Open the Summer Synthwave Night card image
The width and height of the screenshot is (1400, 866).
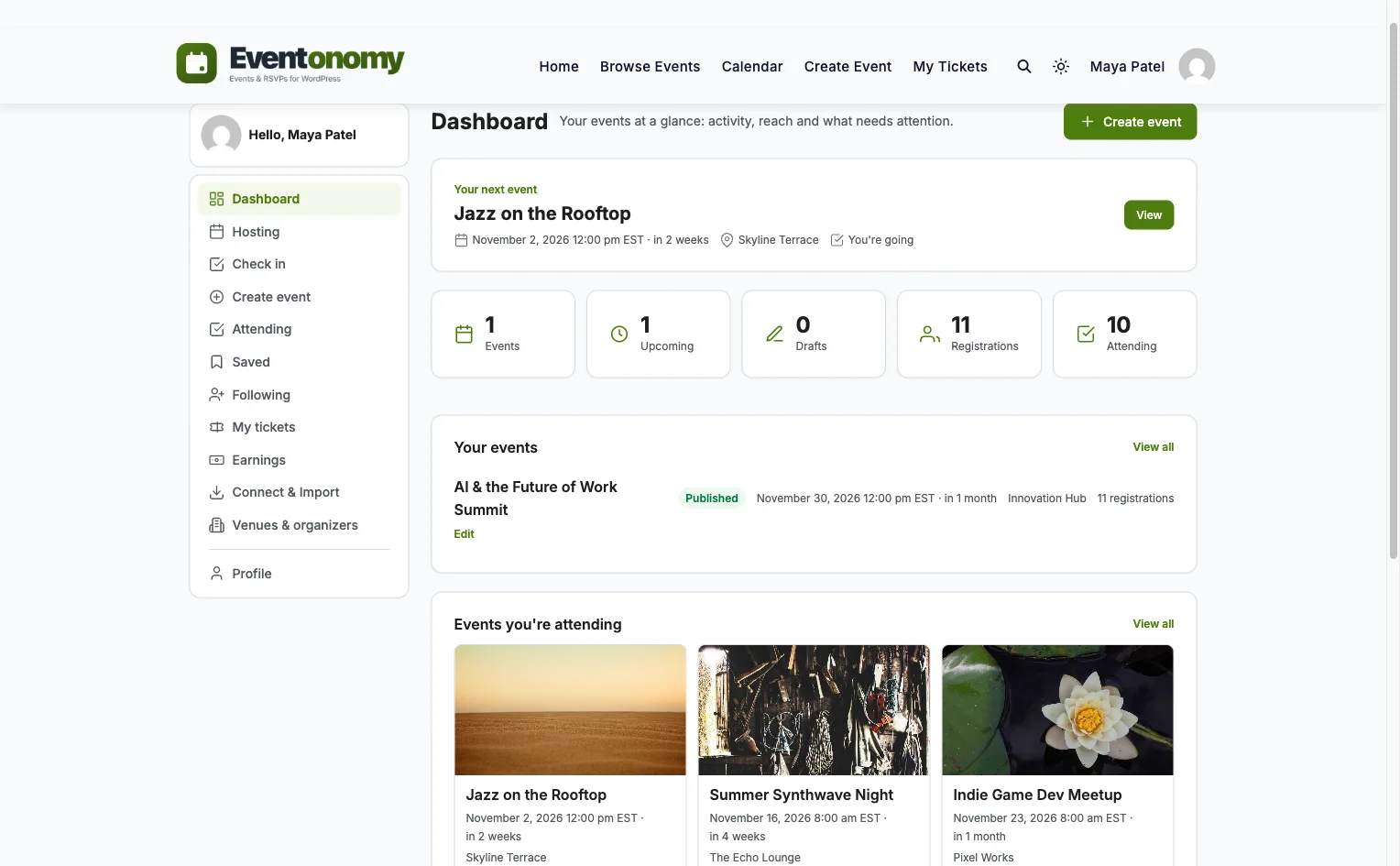(814, 710)
